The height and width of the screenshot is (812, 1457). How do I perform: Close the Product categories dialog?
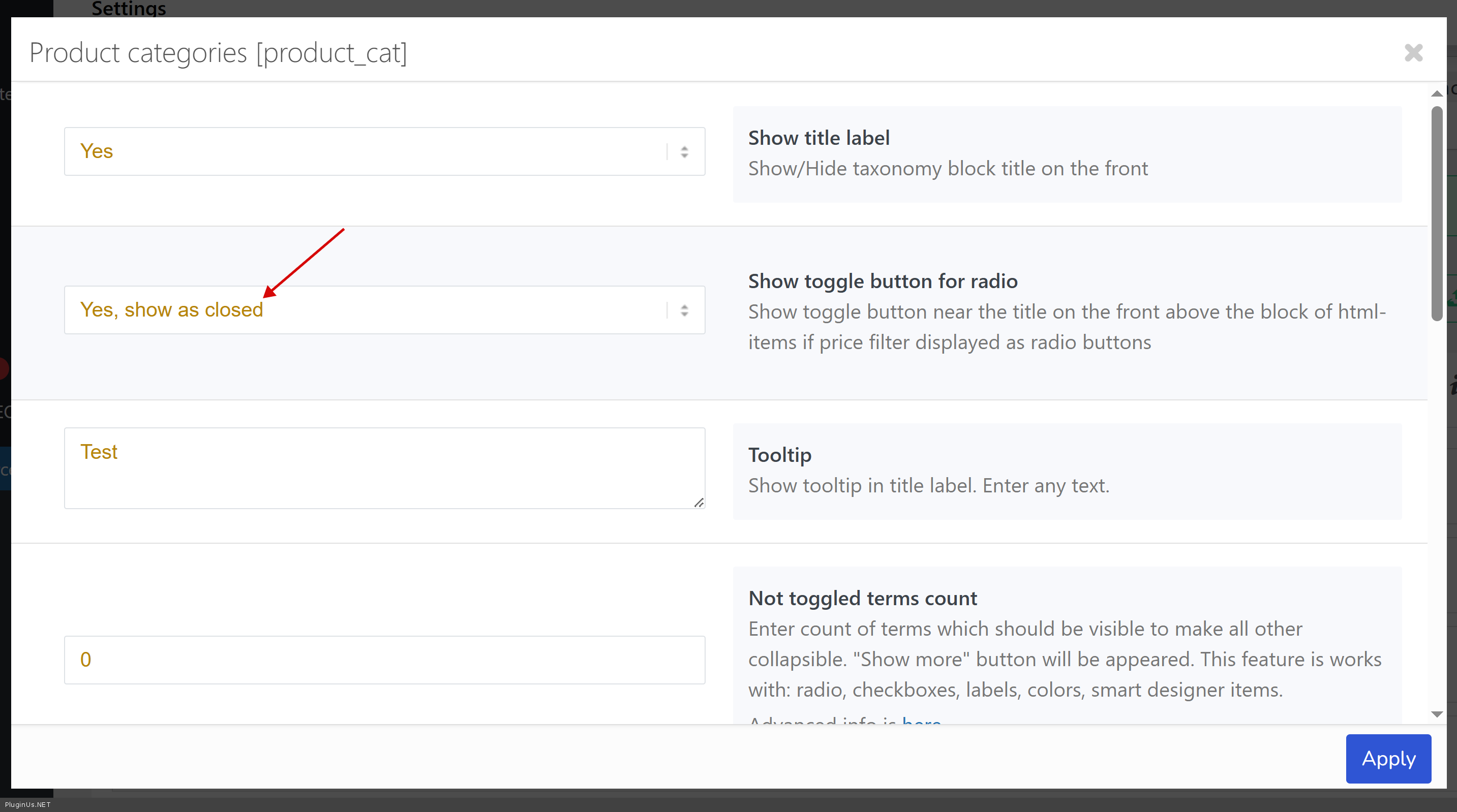(1413, 53)
